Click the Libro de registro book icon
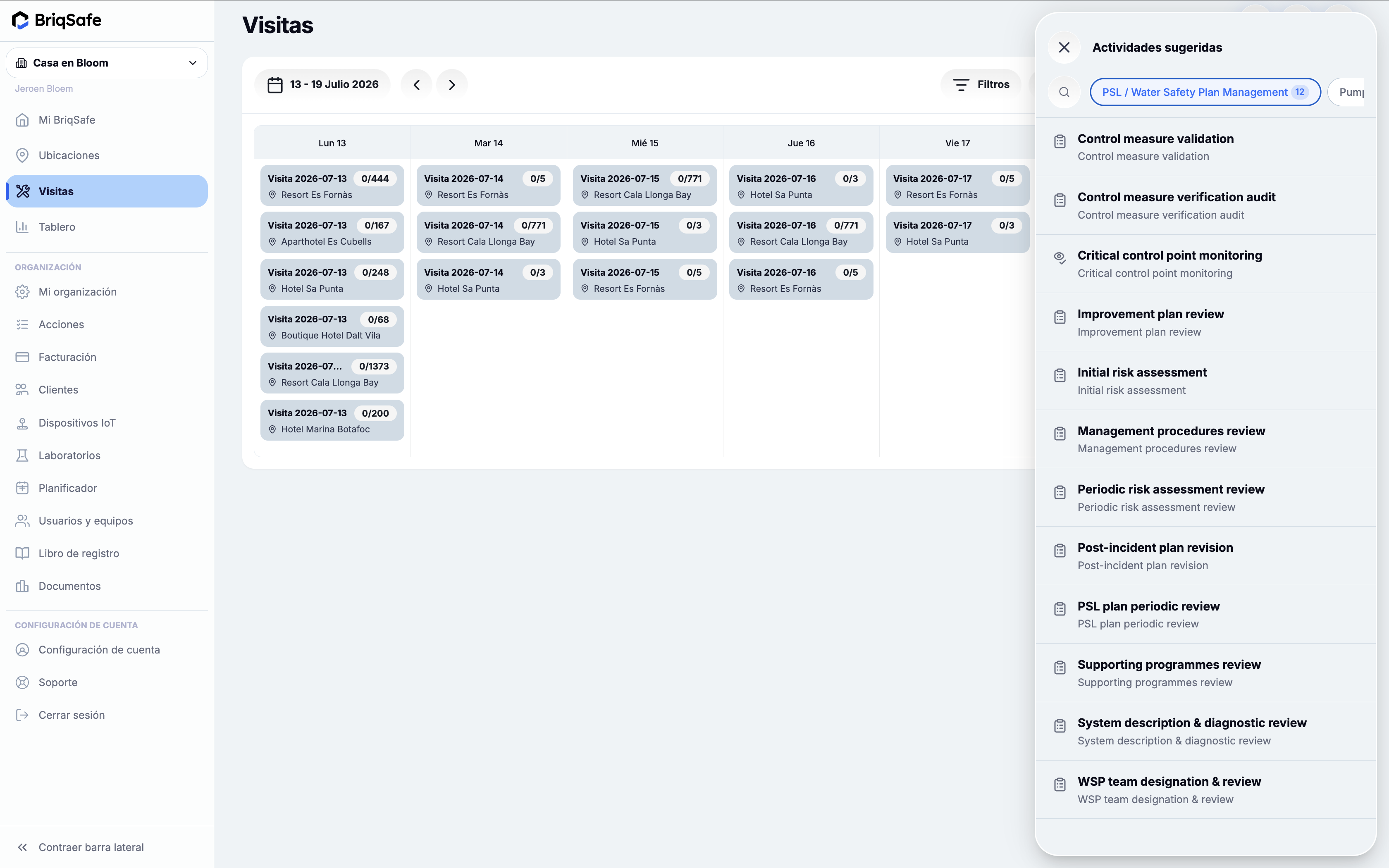Image resolution: width=1389 pixels, height=868 pixels. pos(22,553)
